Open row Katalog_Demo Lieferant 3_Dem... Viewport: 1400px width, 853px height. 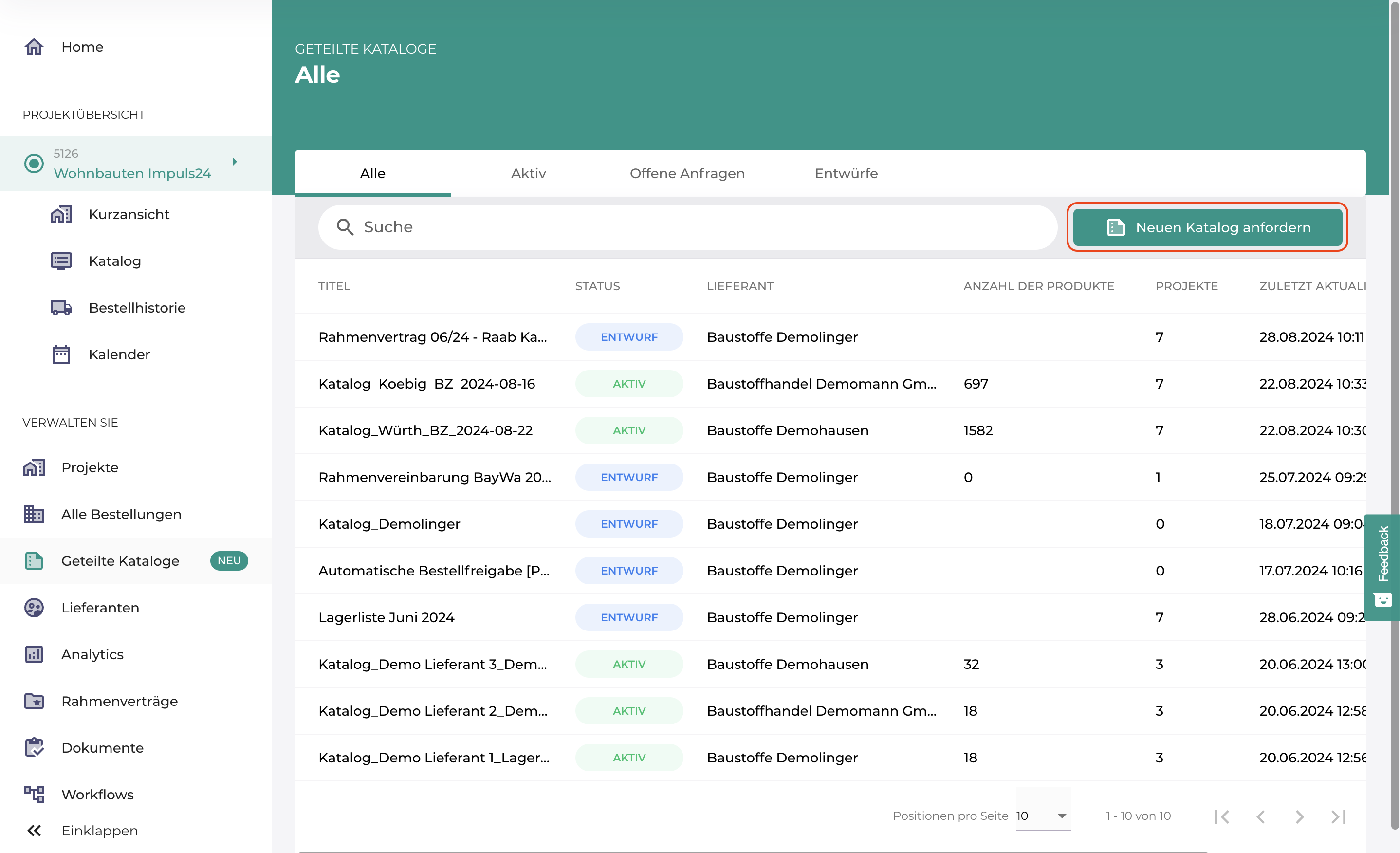pos(830,664)
